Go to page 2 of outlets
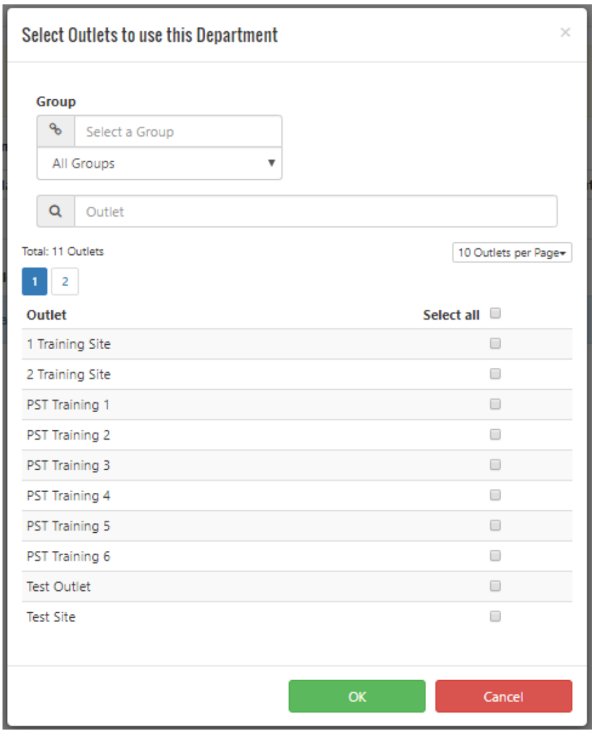592x731 pixels. [x=65, y=282]
